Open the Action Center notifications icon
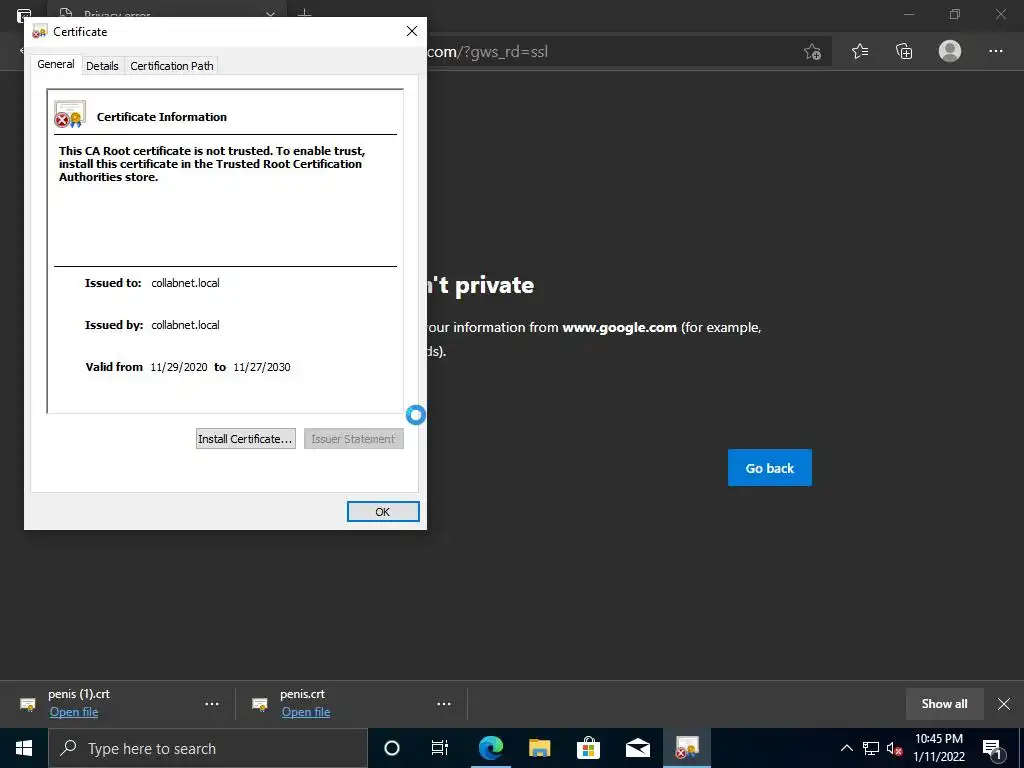 pyautogui.click(x=992, y=748)
